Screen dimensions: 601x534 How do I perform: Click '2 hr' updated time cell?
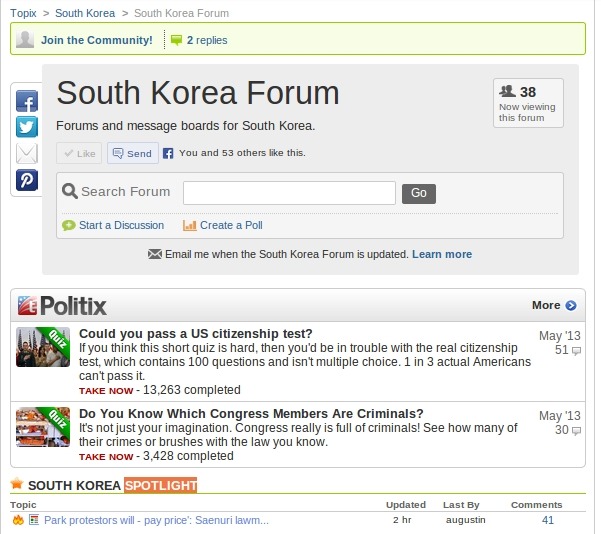coord(402,520)
